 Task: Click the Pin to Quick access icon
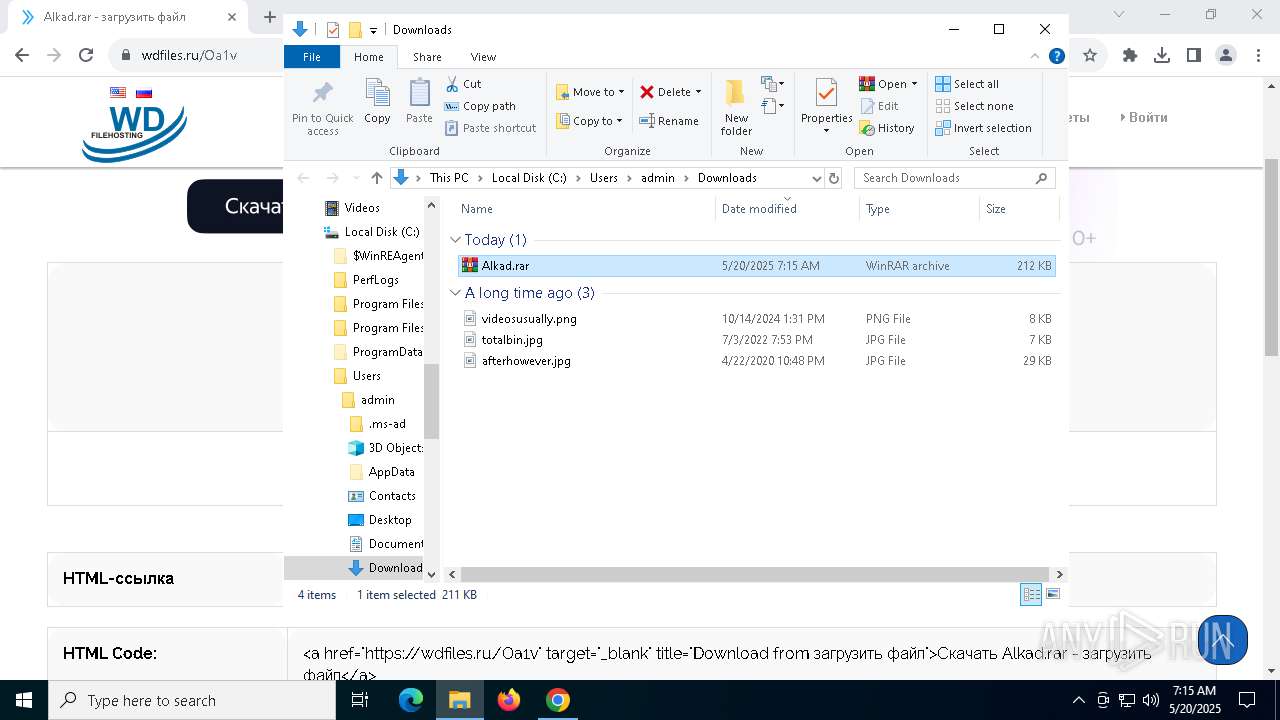pyautogui.click(x=322, y=108)
